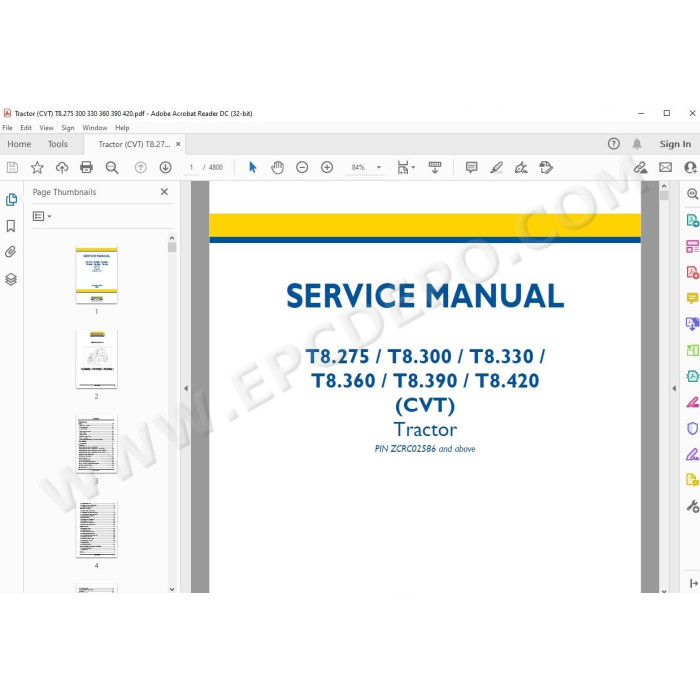The height and width of the screenshot is (700, 700).
Task: Open notifications bell icon
Action: 637,144
